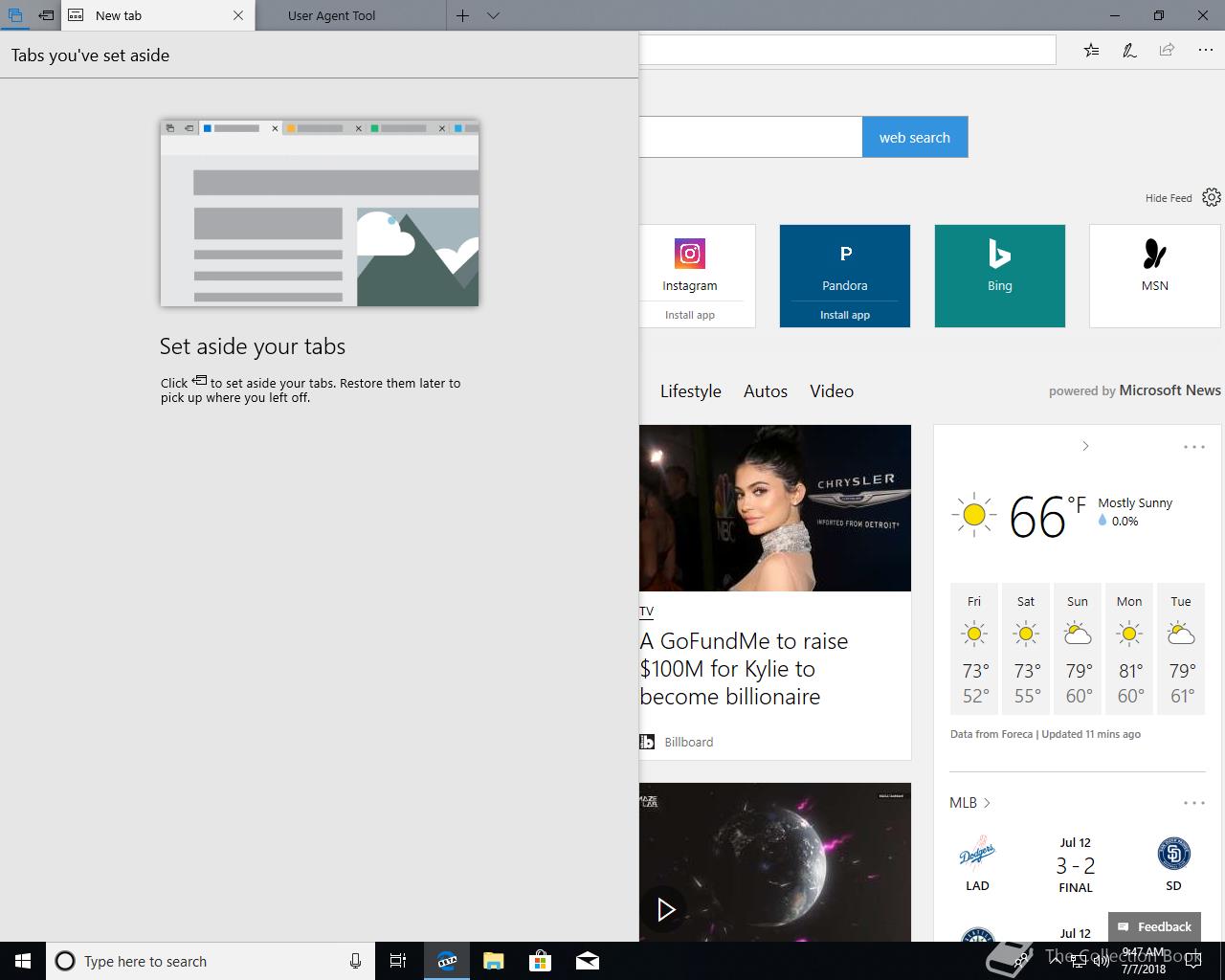Open the set-aside tabs panel icon
1225x980 pixels.
pyautogui.click(x=15, y=15)
